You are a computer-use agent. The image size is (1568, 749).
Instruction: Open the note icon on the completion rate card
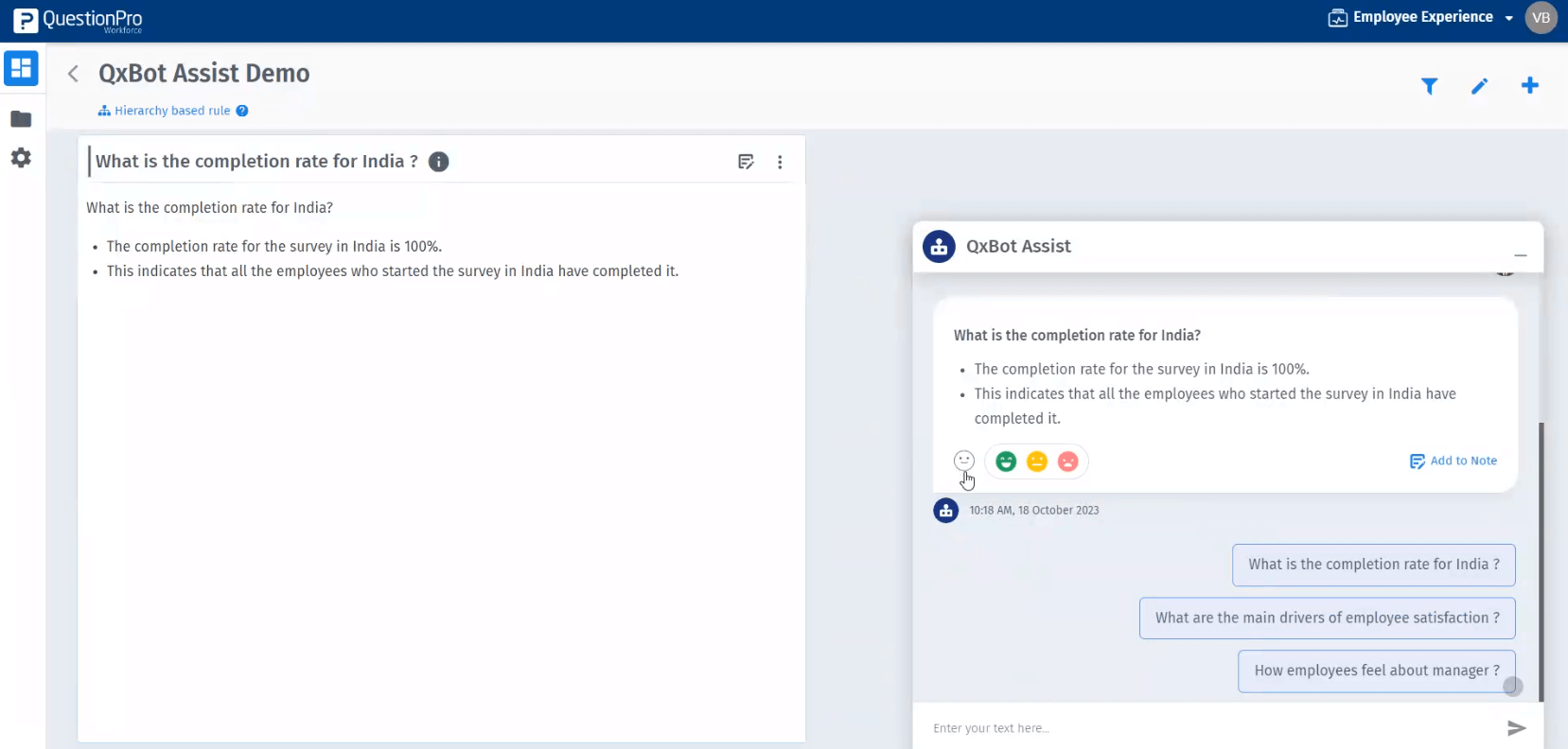746,162
